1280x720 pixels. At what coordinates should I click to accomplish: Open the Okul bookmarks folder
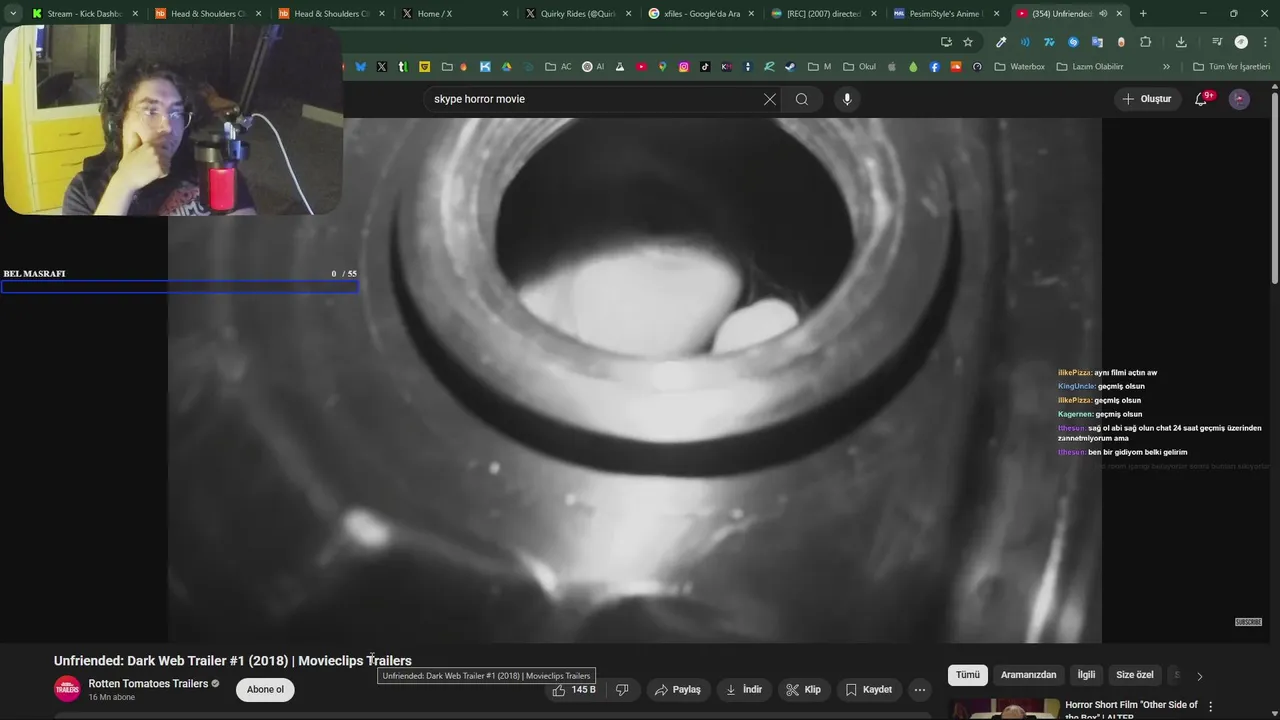tap(859, 67)
